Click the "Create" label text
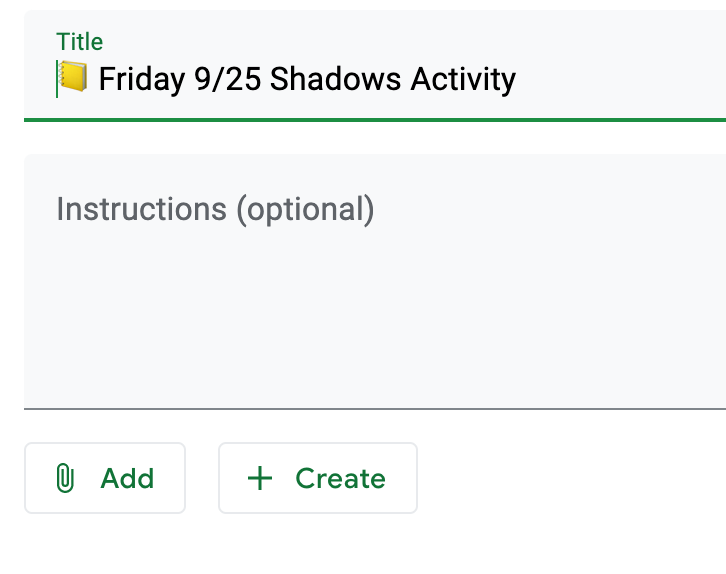 coord(340,478)
